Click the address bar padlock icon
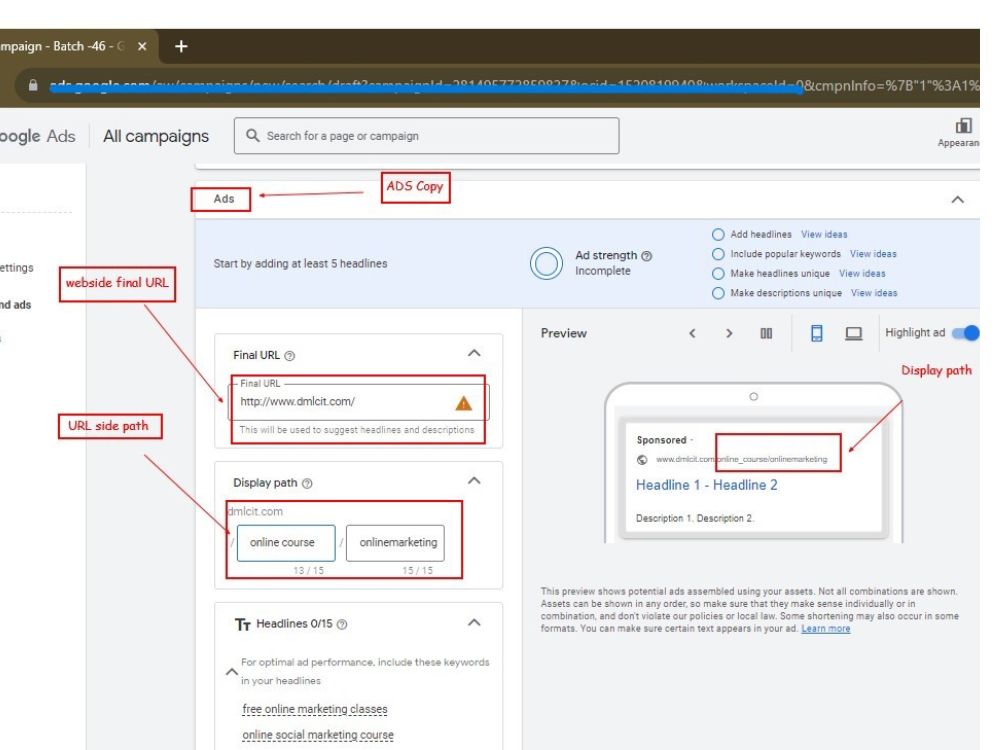This screenshot has height=750, width=1000. pos(33,85)
